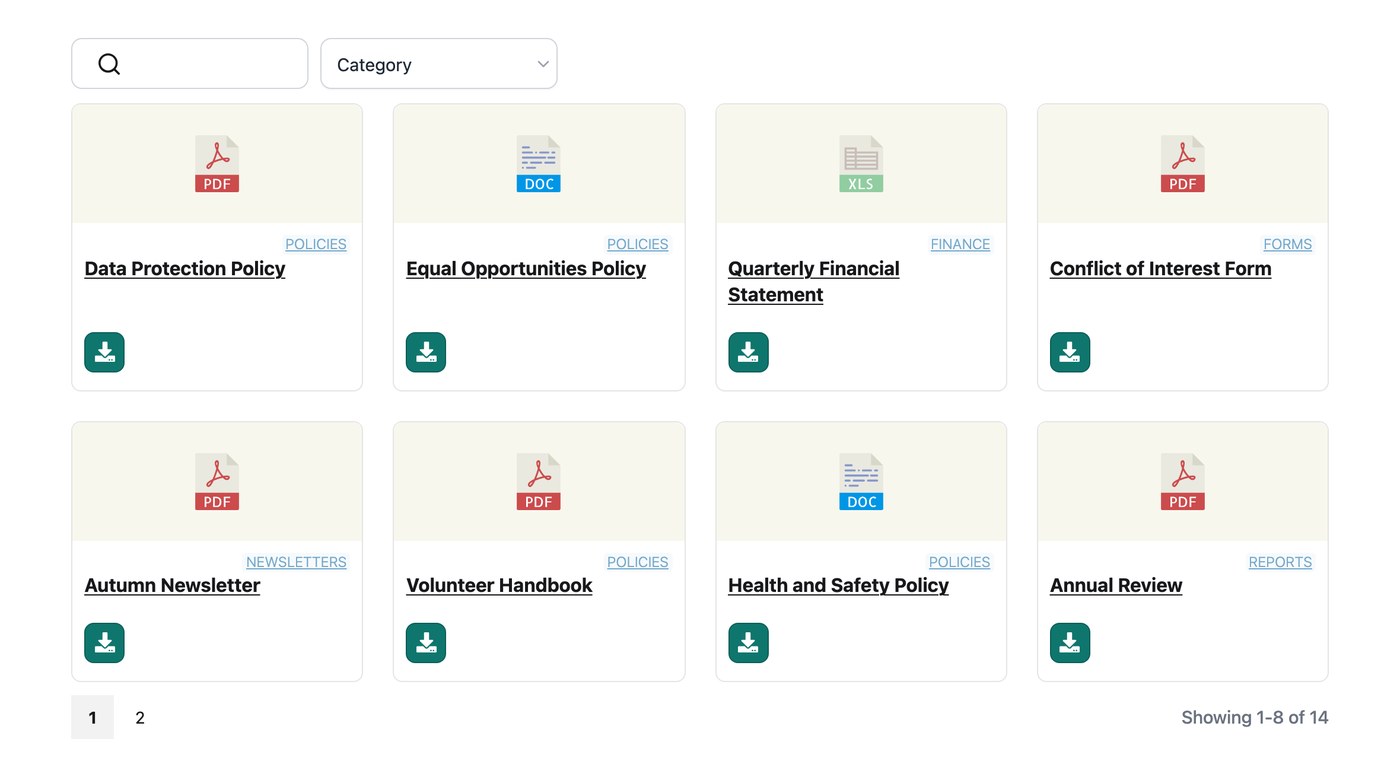1400x777 pixels.
Task: Click POLICIES tag on Health and Safety Policy card
Action: click(960, 562)
